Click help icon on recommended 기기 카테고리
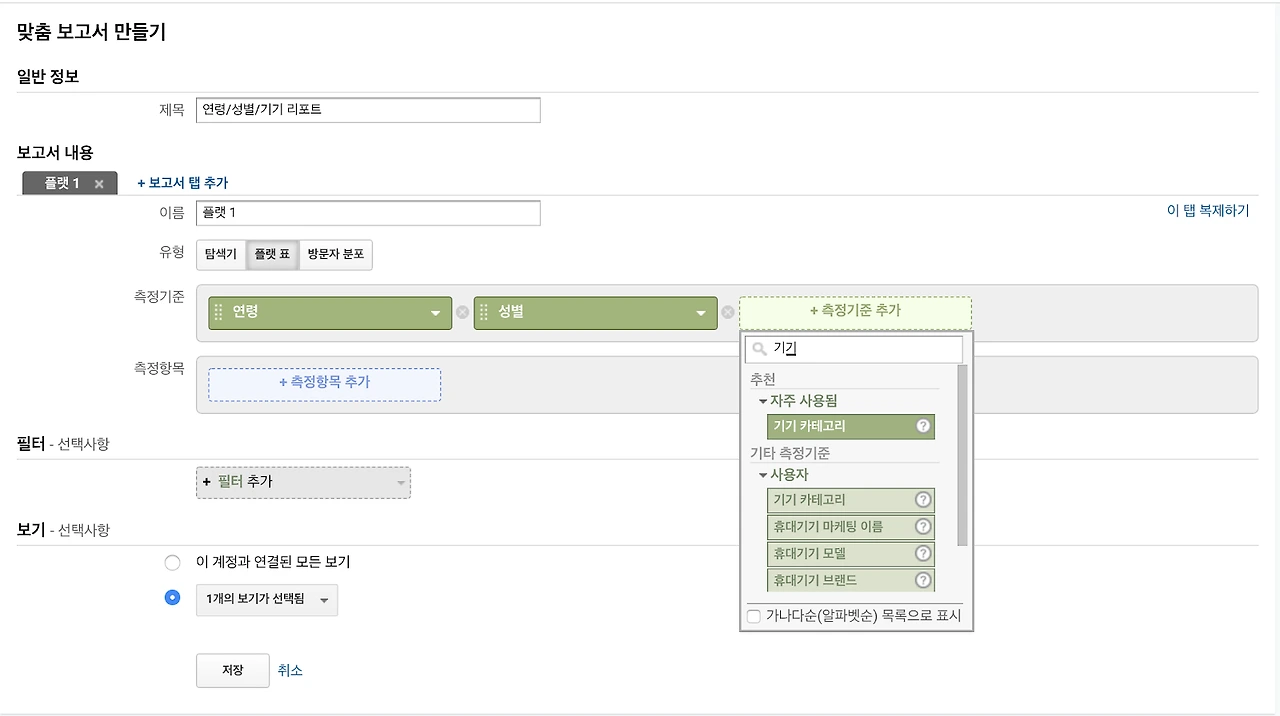This screenshot has width=1280, height=716. (923, 426)
